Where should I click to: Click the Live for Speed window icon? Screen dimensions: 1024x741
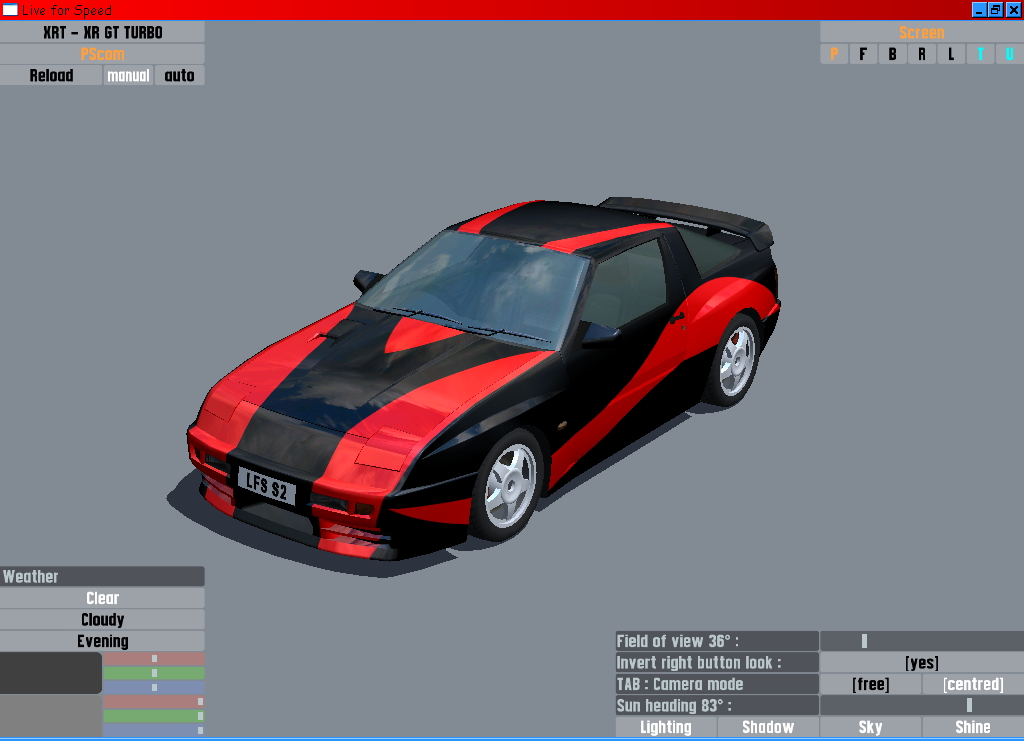pos(10,10)
